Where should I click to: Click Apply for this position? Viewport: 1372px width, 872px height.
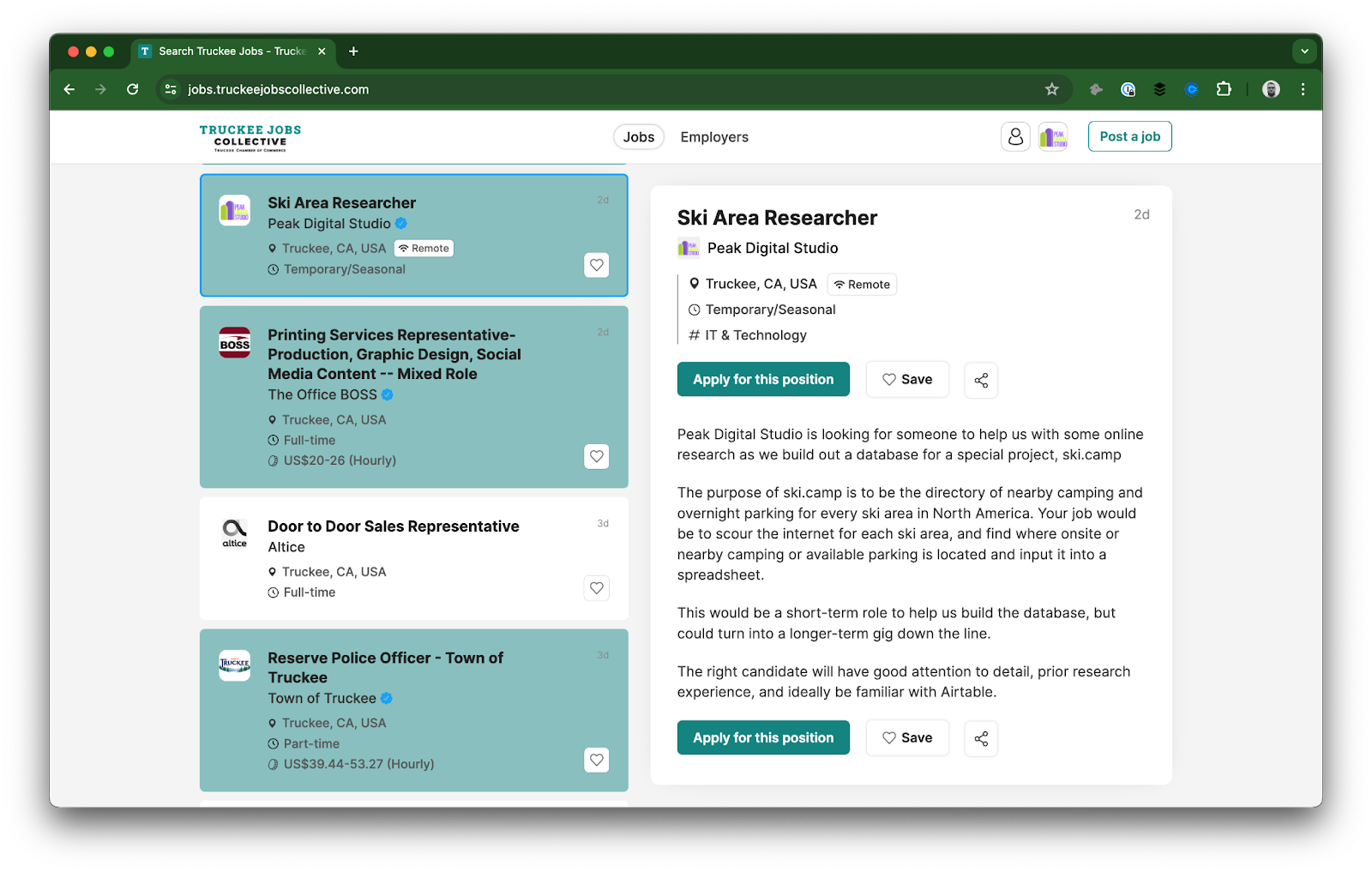click(762, 378)
